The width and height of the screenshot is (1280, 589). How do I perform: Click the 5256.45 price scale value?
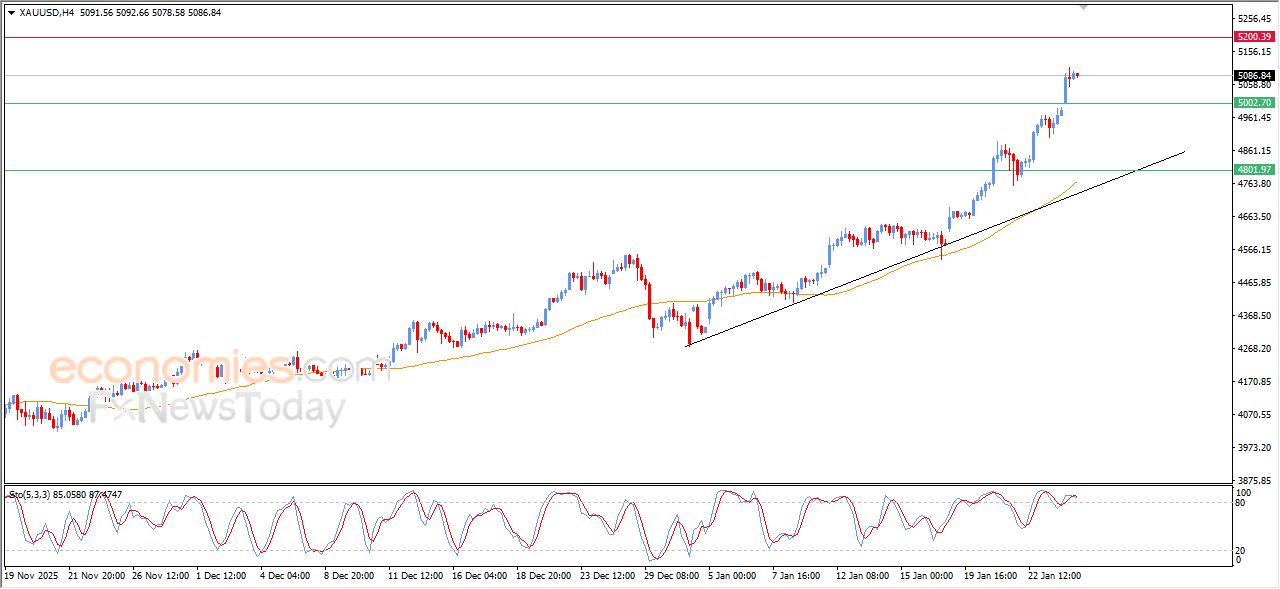pyautogui.click(x=1254, y=18)
